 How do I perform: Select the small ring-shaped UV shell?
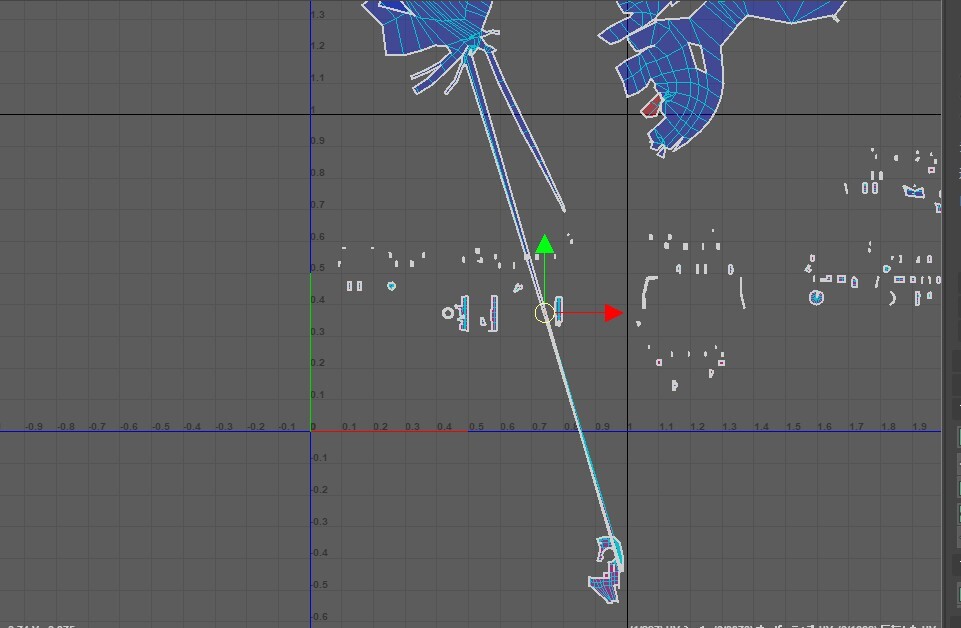pos(448,313)
